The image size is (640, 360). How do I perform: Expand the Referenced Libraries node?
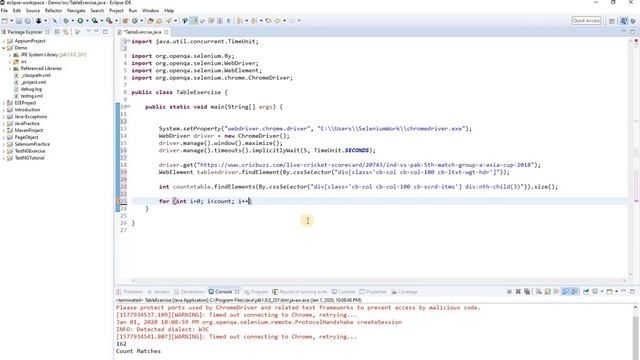pos(10,69)
